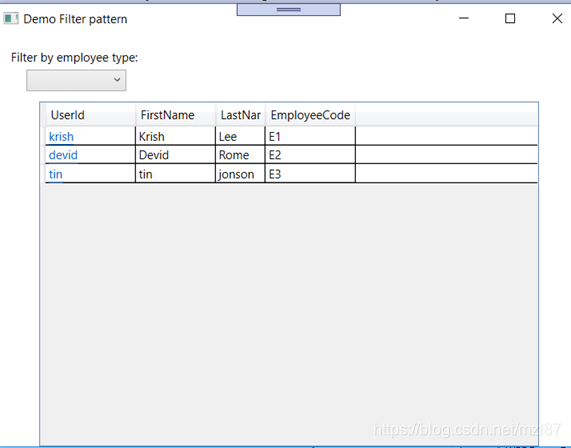Click the debug toolbar handle at top
This screenshot has width=571, height=448.
288,10
